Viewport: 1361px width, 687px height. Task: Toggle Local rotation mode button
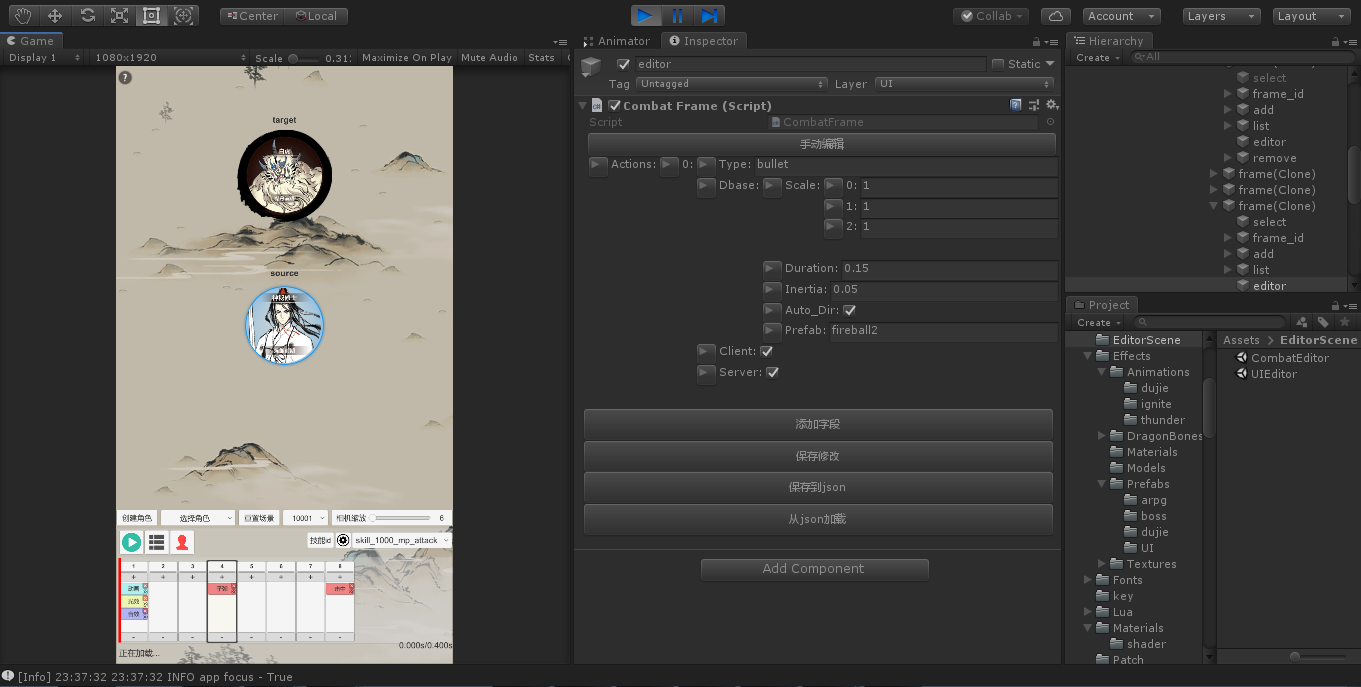click(315, 16)
